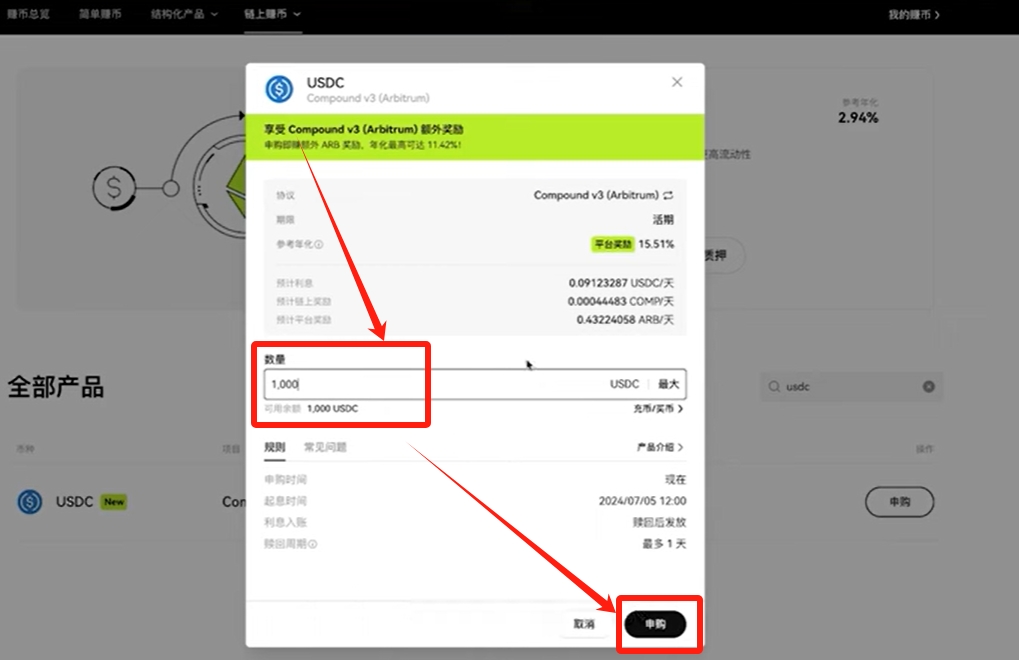Click the 2024/07/05 12:00 start time
Viewport: 1019px width, 660px height.
pos(643,501)
